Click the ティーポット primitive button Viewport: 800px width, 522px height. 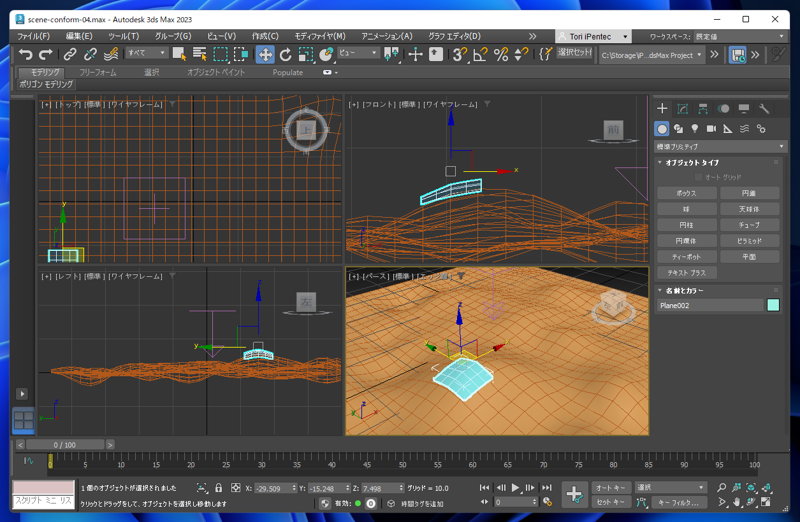(686, 257)
